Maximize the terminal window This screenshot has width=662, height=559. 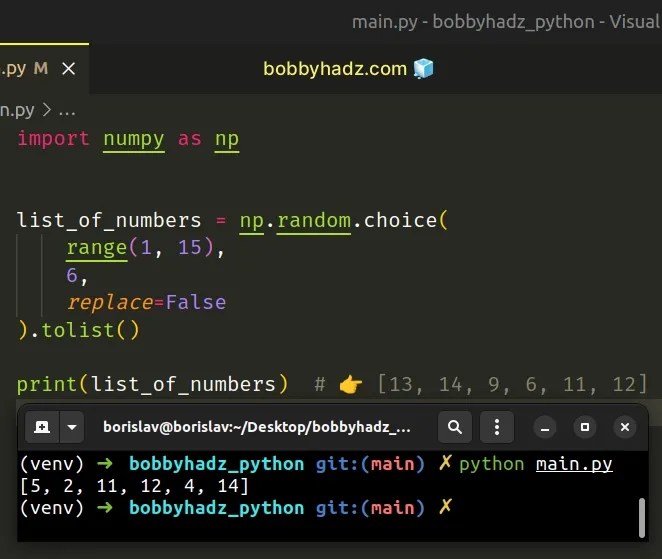point(585,427)
